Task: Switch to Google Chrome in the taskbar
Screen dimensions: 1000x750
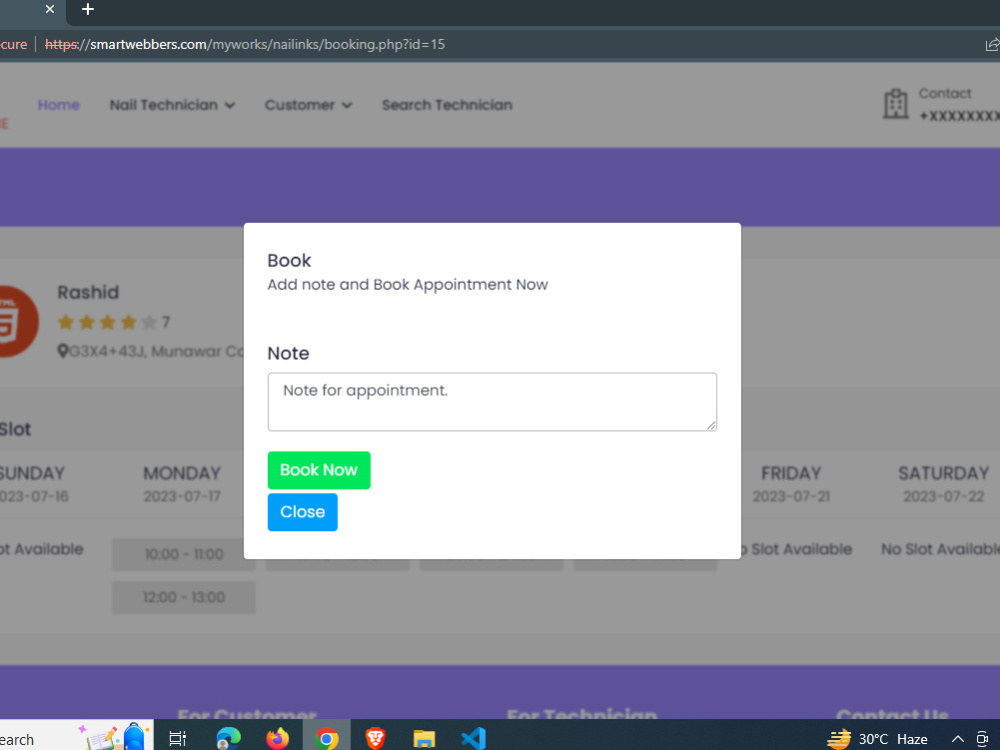Action: pos(327,739)
